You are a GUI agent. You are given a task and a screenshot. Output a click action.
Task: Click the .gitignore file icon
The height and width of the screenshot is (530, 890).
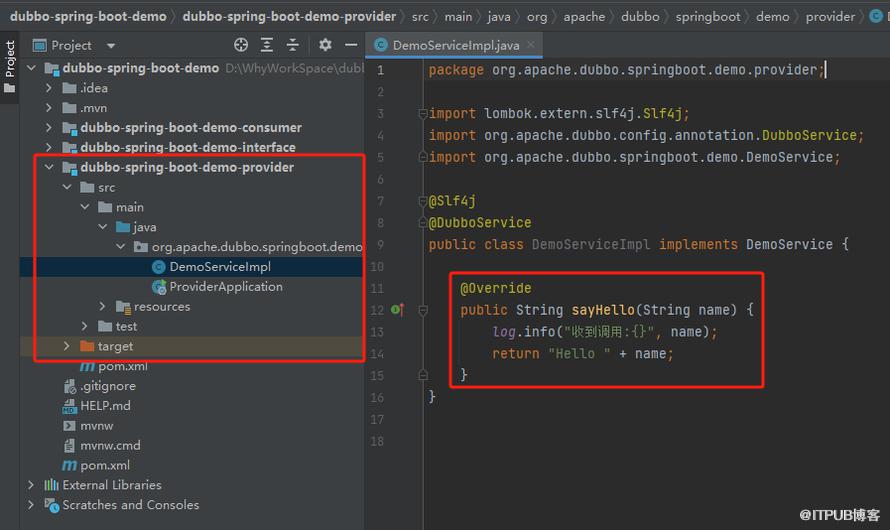[69, 386]
